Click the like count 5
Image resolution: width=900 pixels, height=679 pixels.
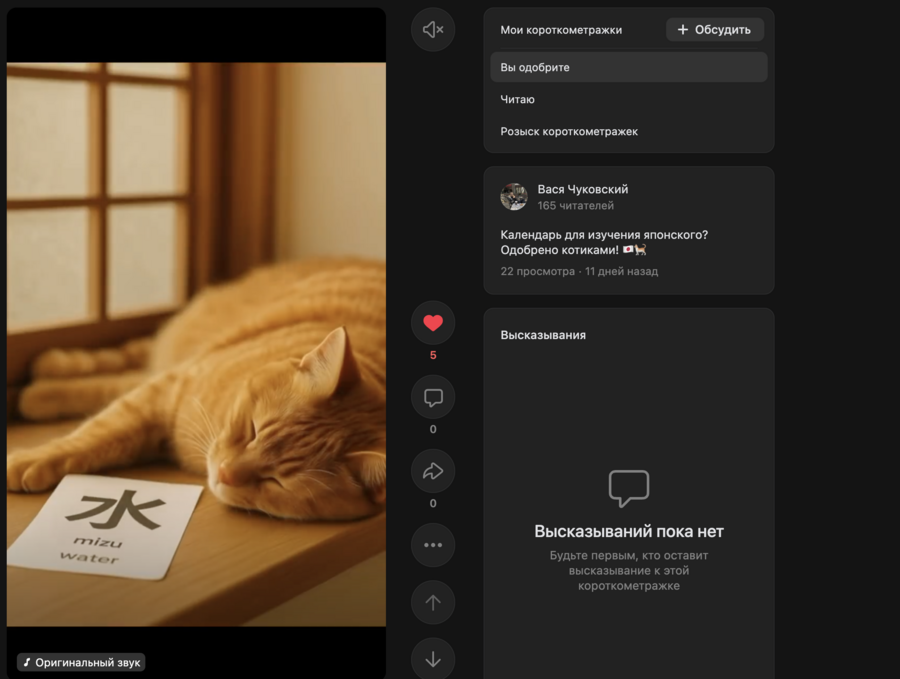[x=433, y=355]
